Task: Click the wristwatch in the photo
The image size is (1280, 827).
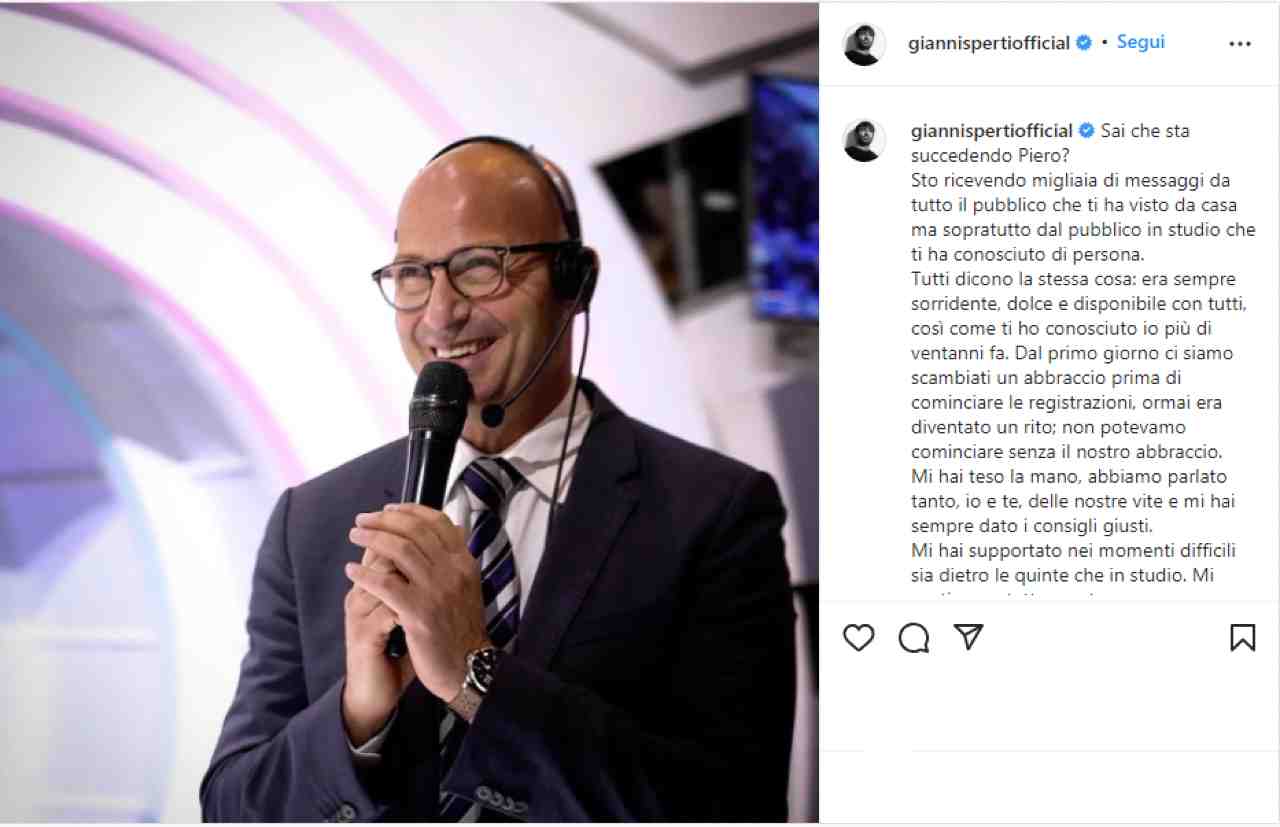Action: pyautogui.click(x=477, y=680)
